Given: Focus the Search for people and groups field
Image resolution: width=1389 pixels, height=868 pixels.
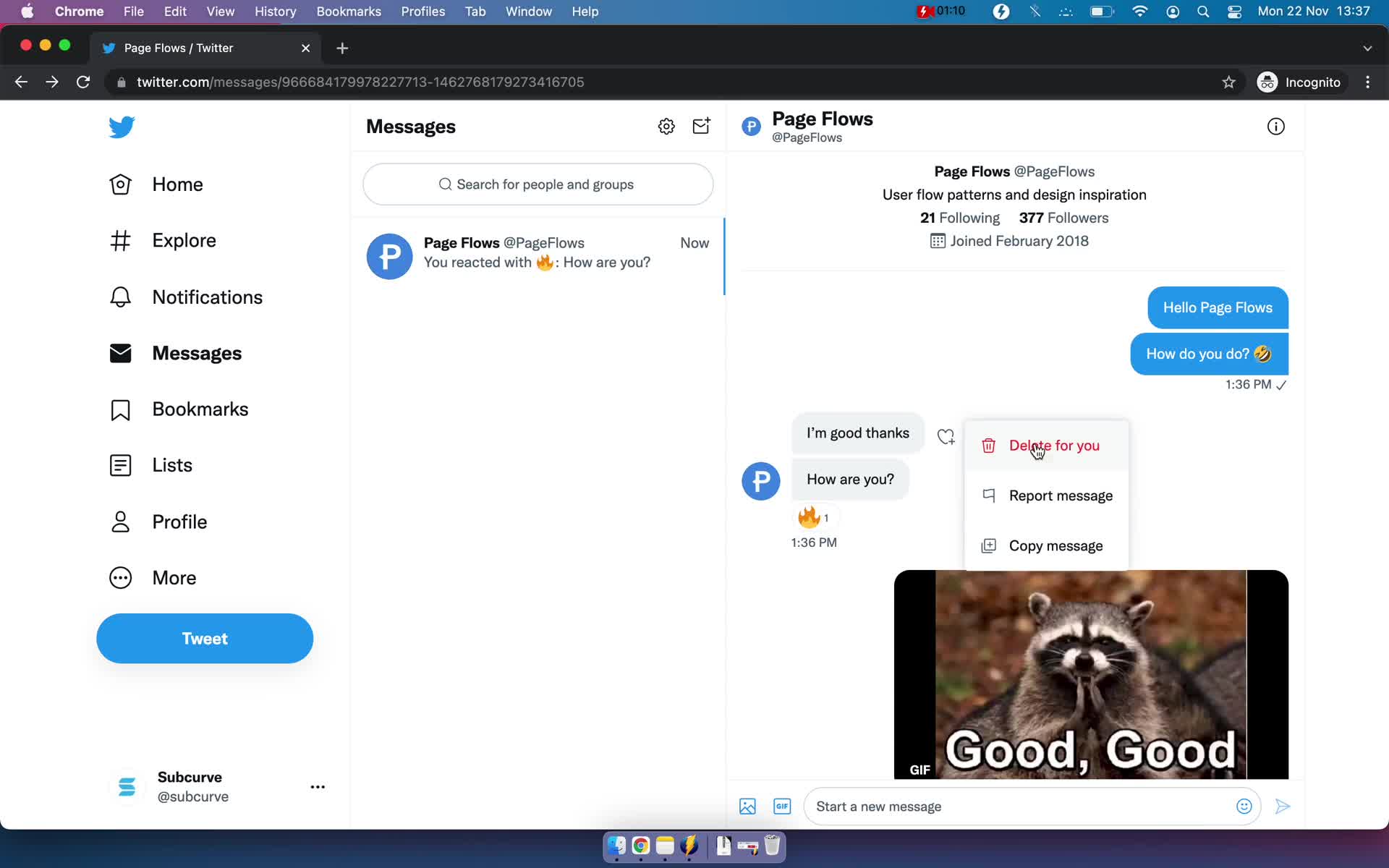Looking at the screenshot, I should pyautogui.click(x=538, y=184).
